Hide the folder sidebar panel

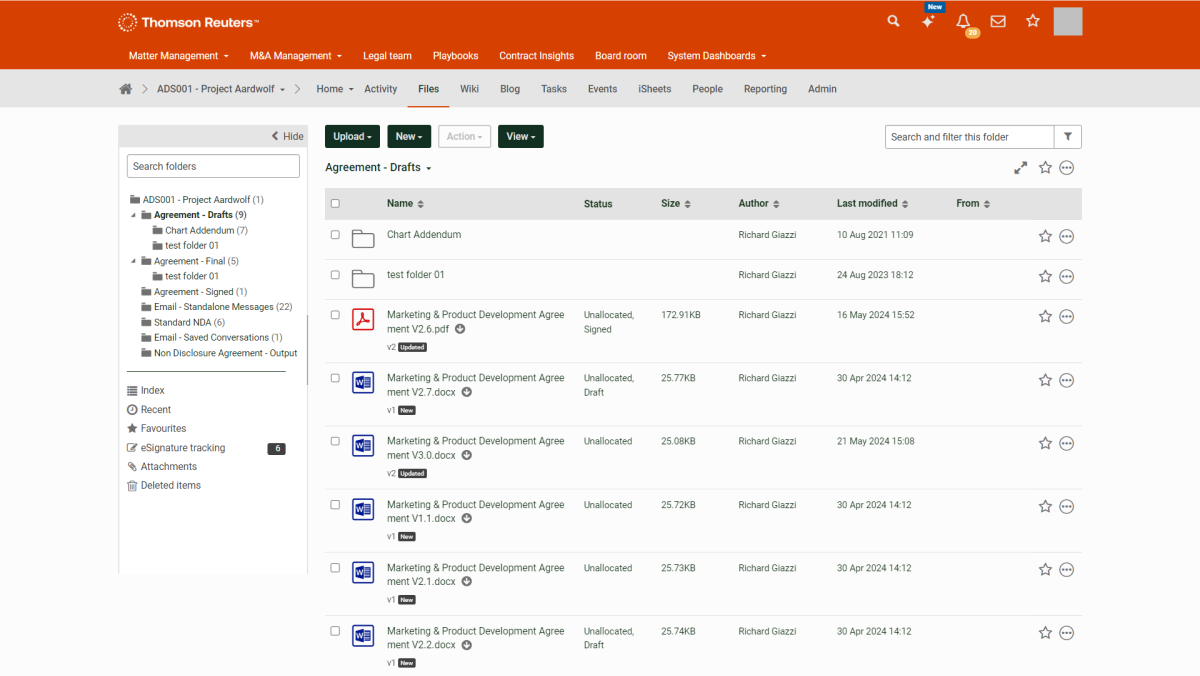287,136
